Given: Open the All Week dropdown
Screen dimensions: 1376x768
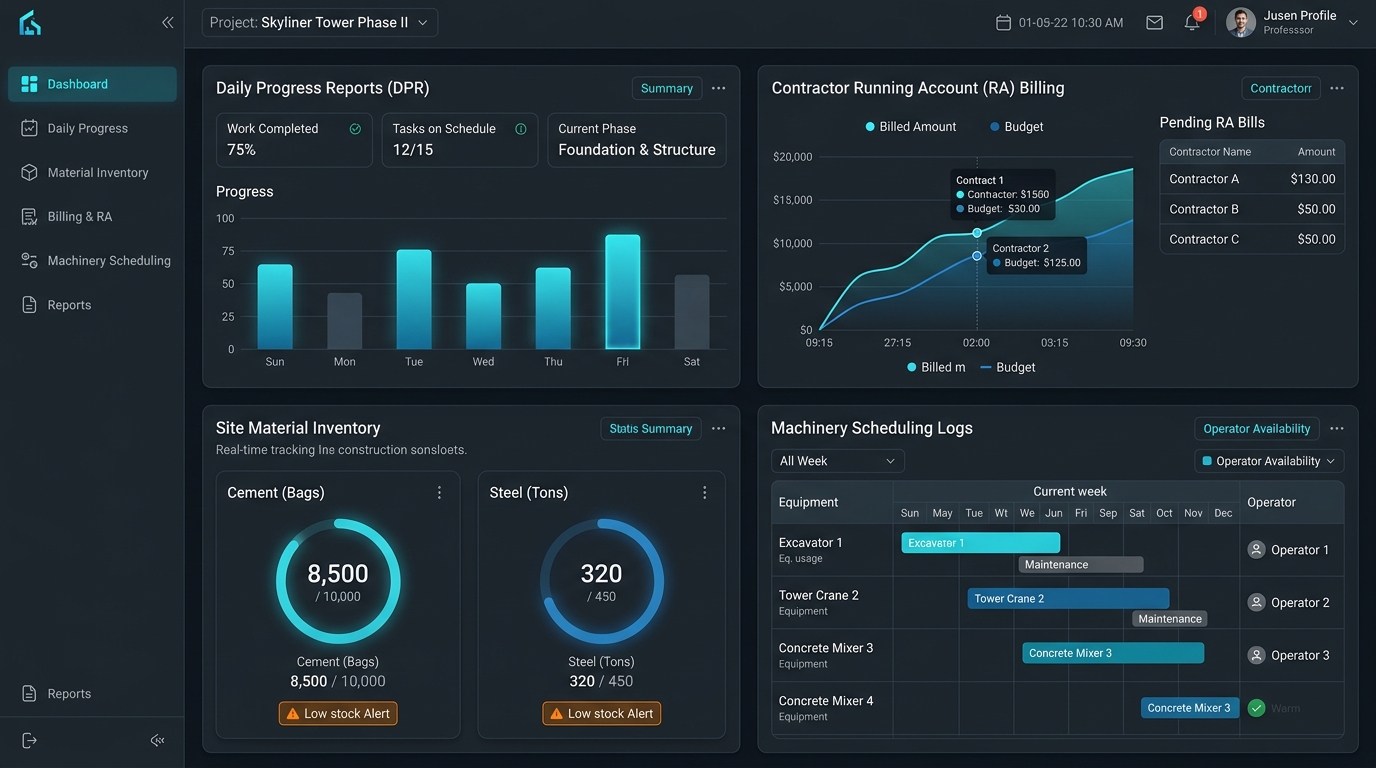Looking at the screenshot, I should [x=838, y=461].
